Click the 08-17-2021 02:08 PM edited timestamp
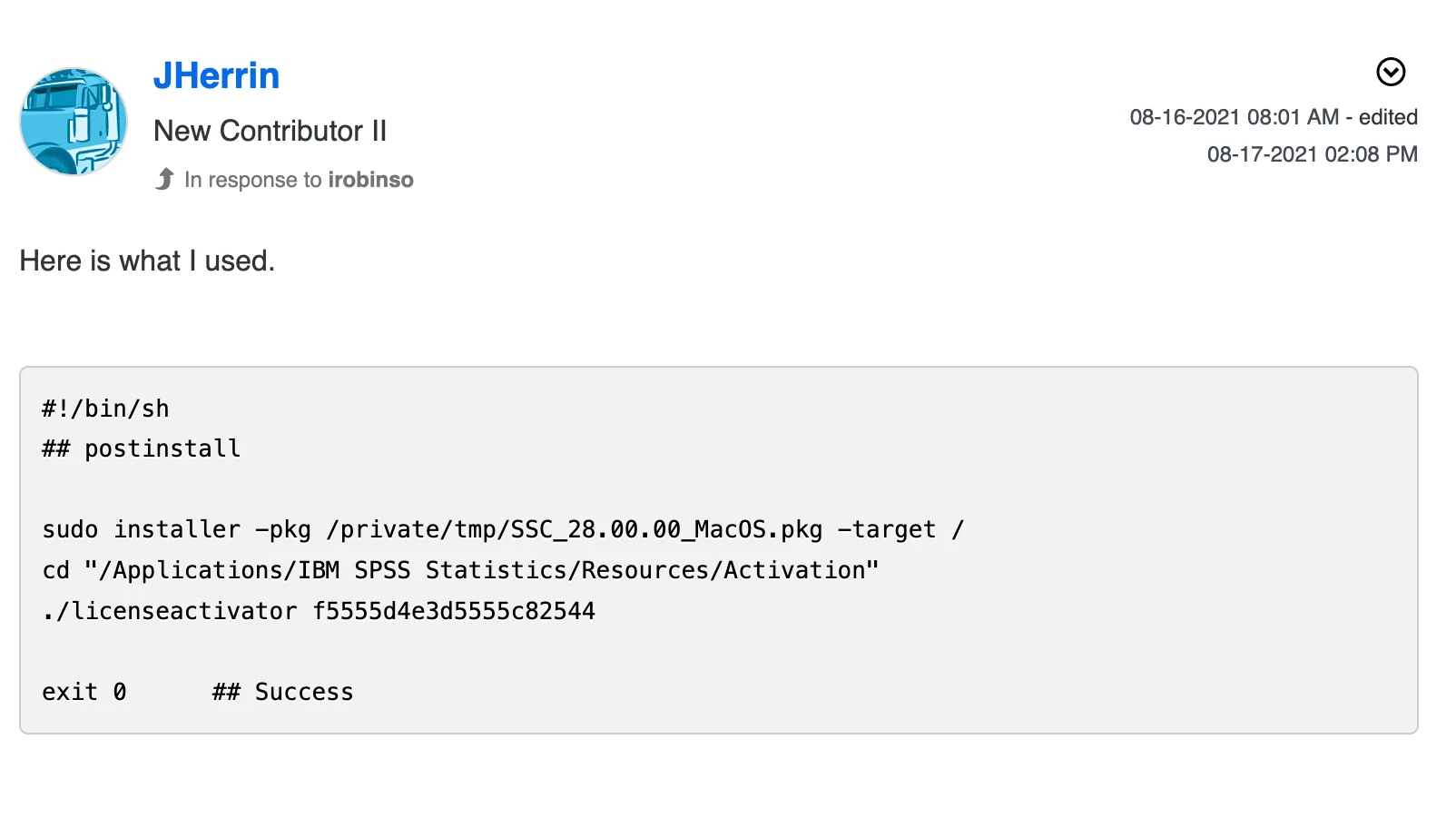The width and height of the screenshot is (1456, 828). coord(1312,154)
